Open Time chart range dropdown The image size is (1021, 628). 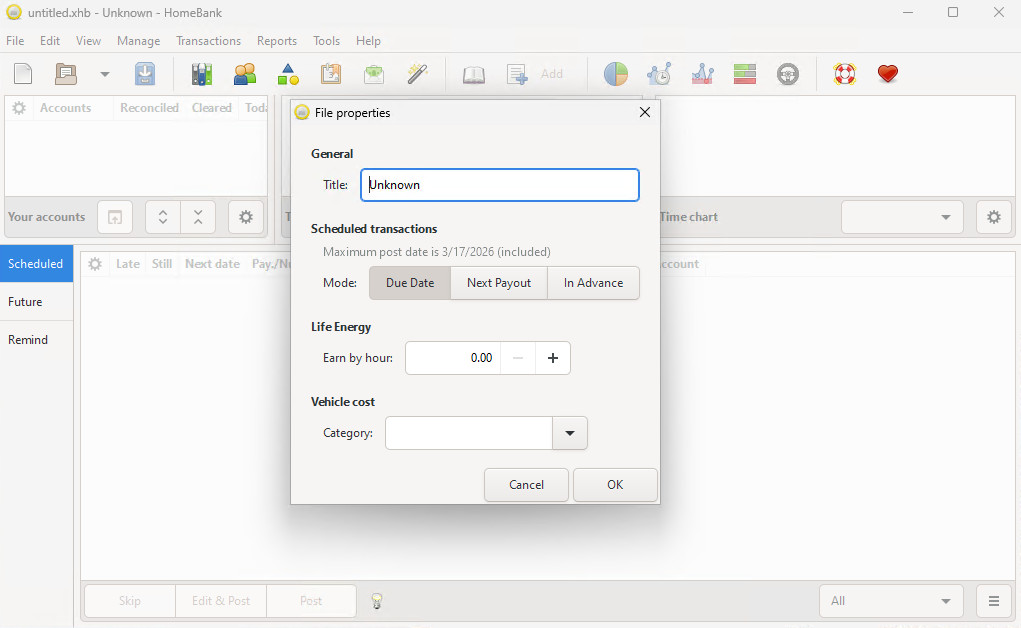coord(902,217)
